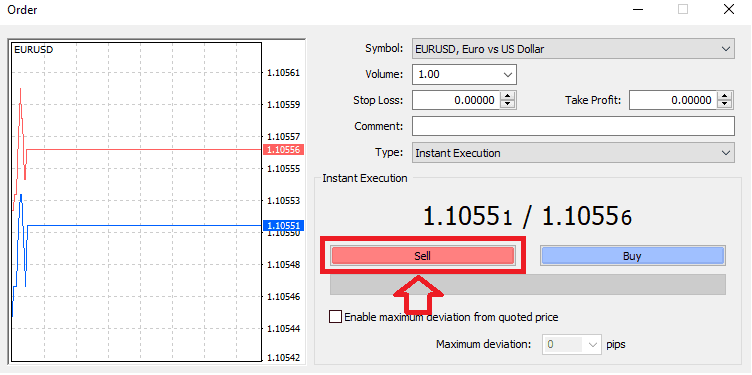Decrease Stop Loss with down arrow
752x375 pixels.
point(507,105)
